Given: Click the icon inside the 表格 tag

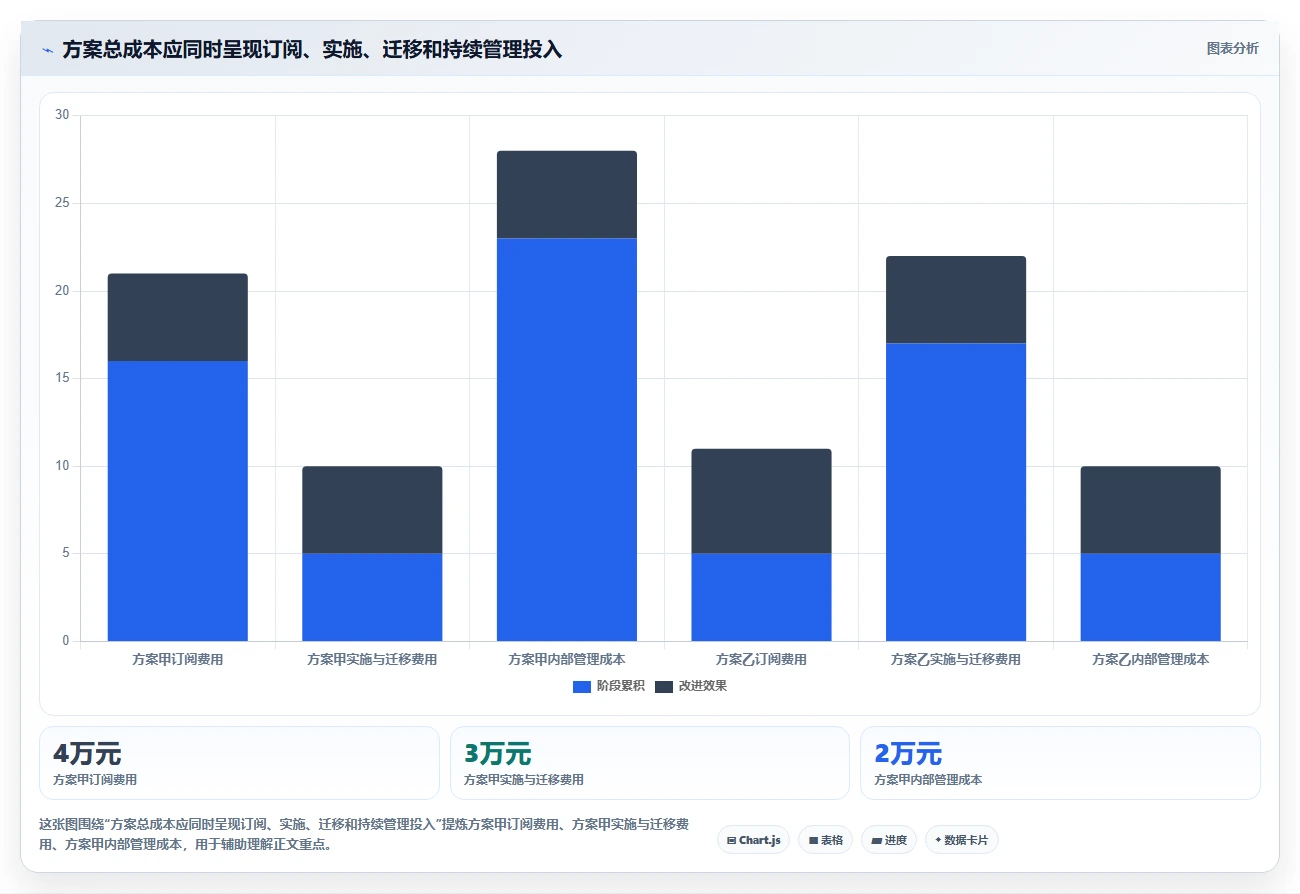Looking at the screenshot, I should point(813,840).
